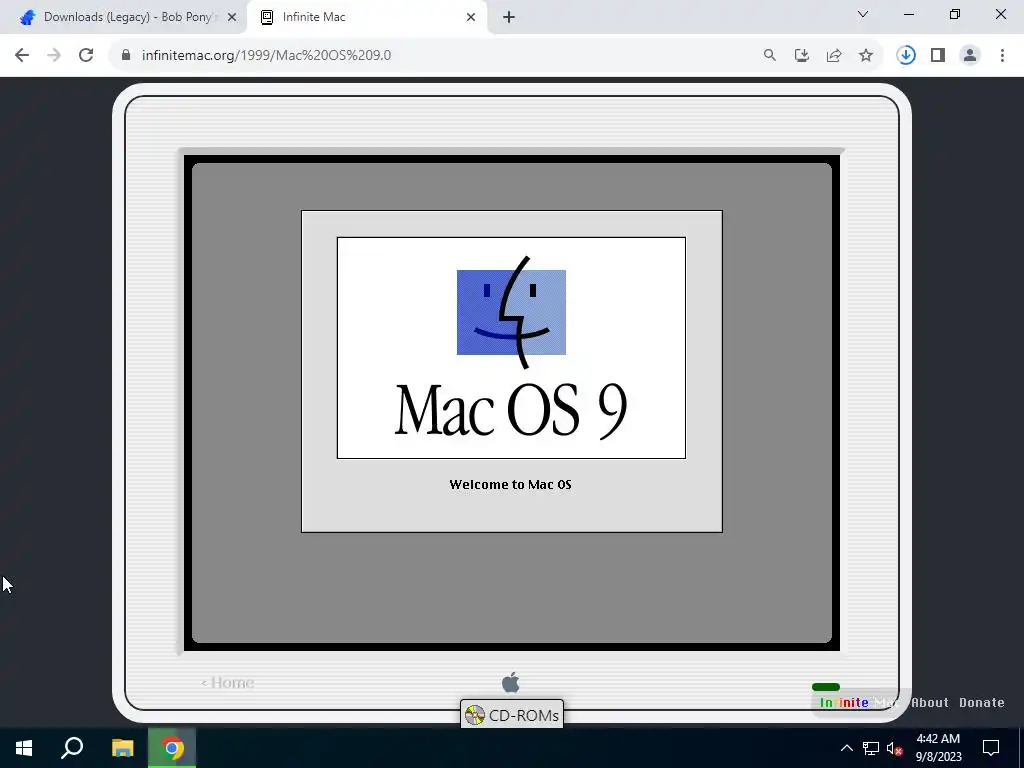Open the About link
The width and height of the screenshot is (1024, 768).
click(929, 703)
